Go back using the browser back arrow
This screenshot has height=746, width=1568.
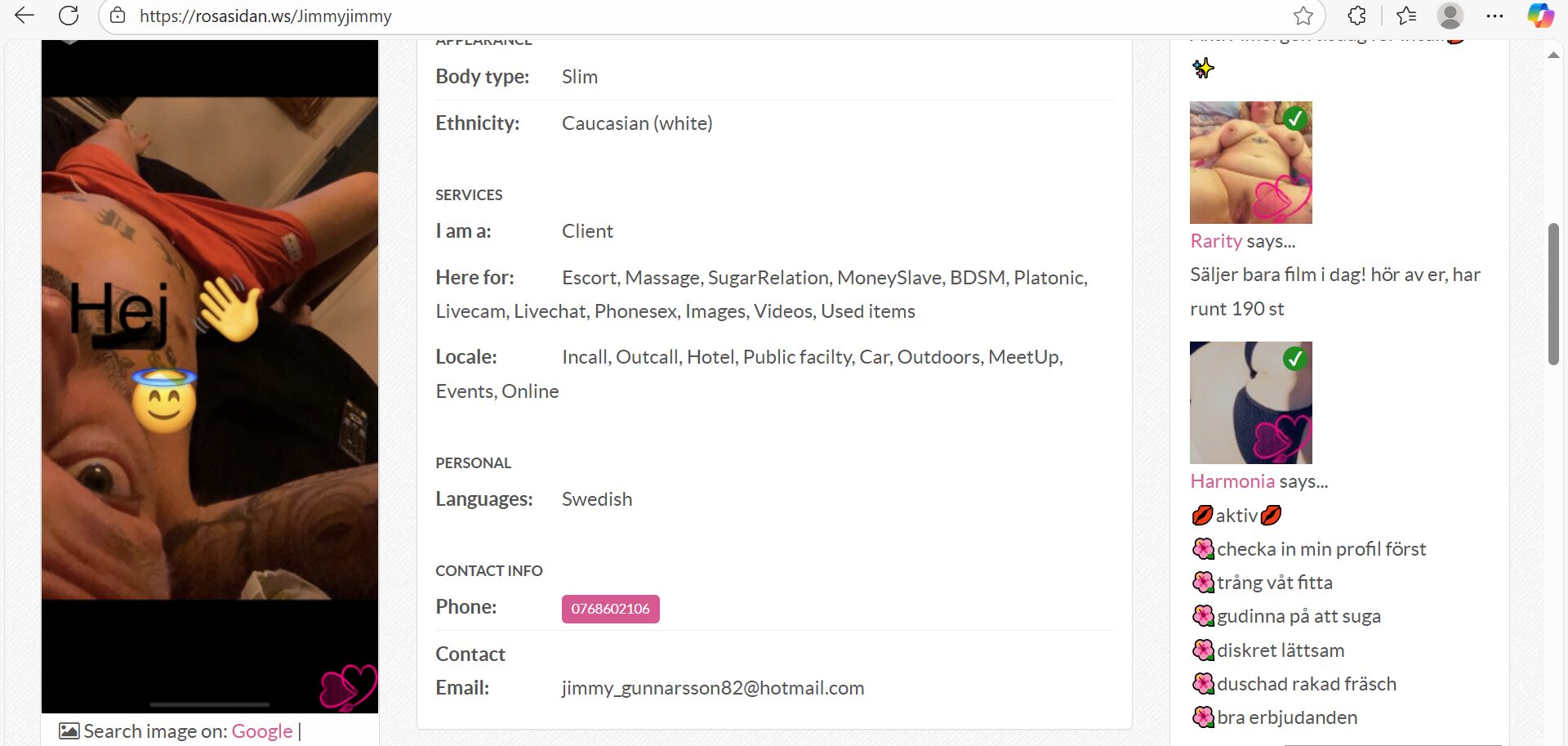coord(24,16)
